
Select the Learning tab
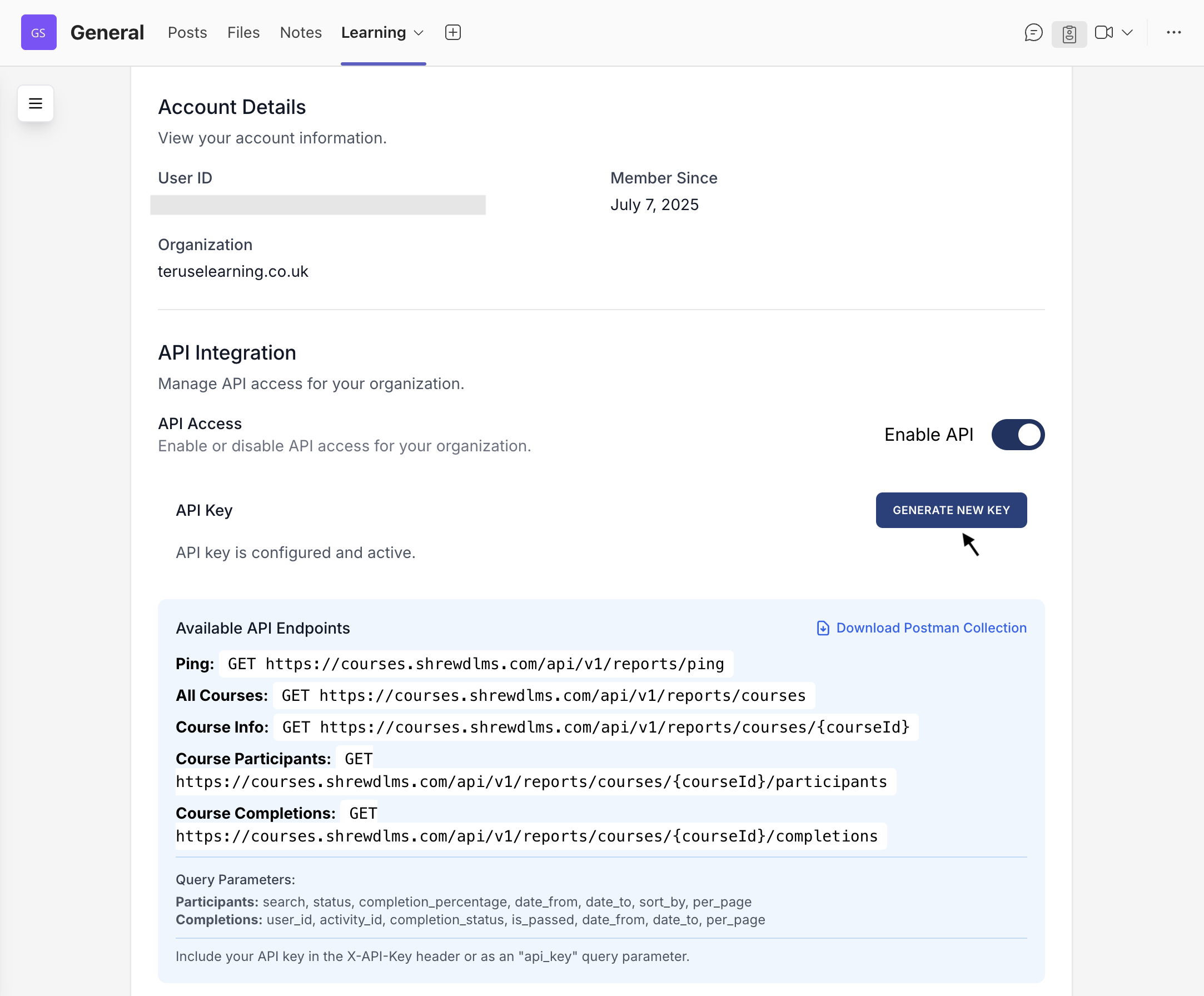click(x=373, y=33)
